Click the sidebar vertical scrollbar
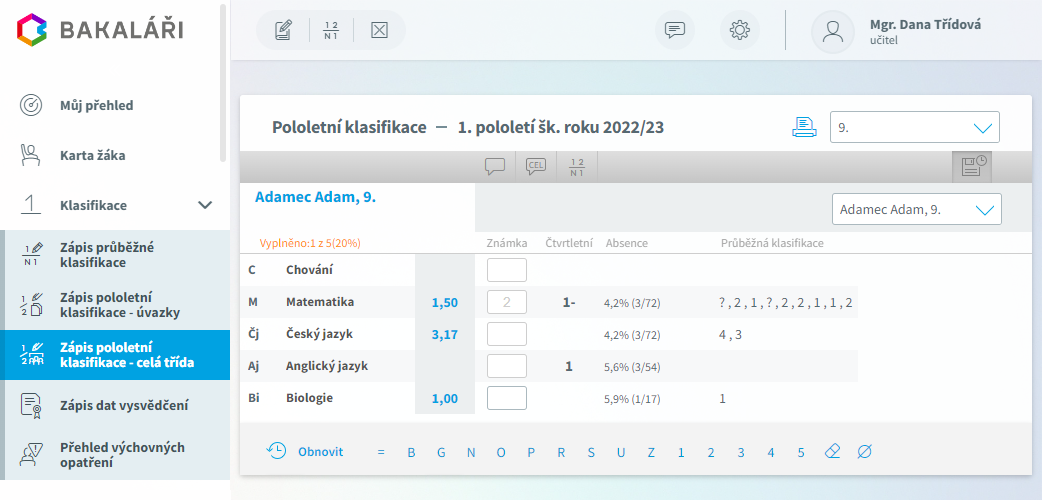 tap(223, 83)
